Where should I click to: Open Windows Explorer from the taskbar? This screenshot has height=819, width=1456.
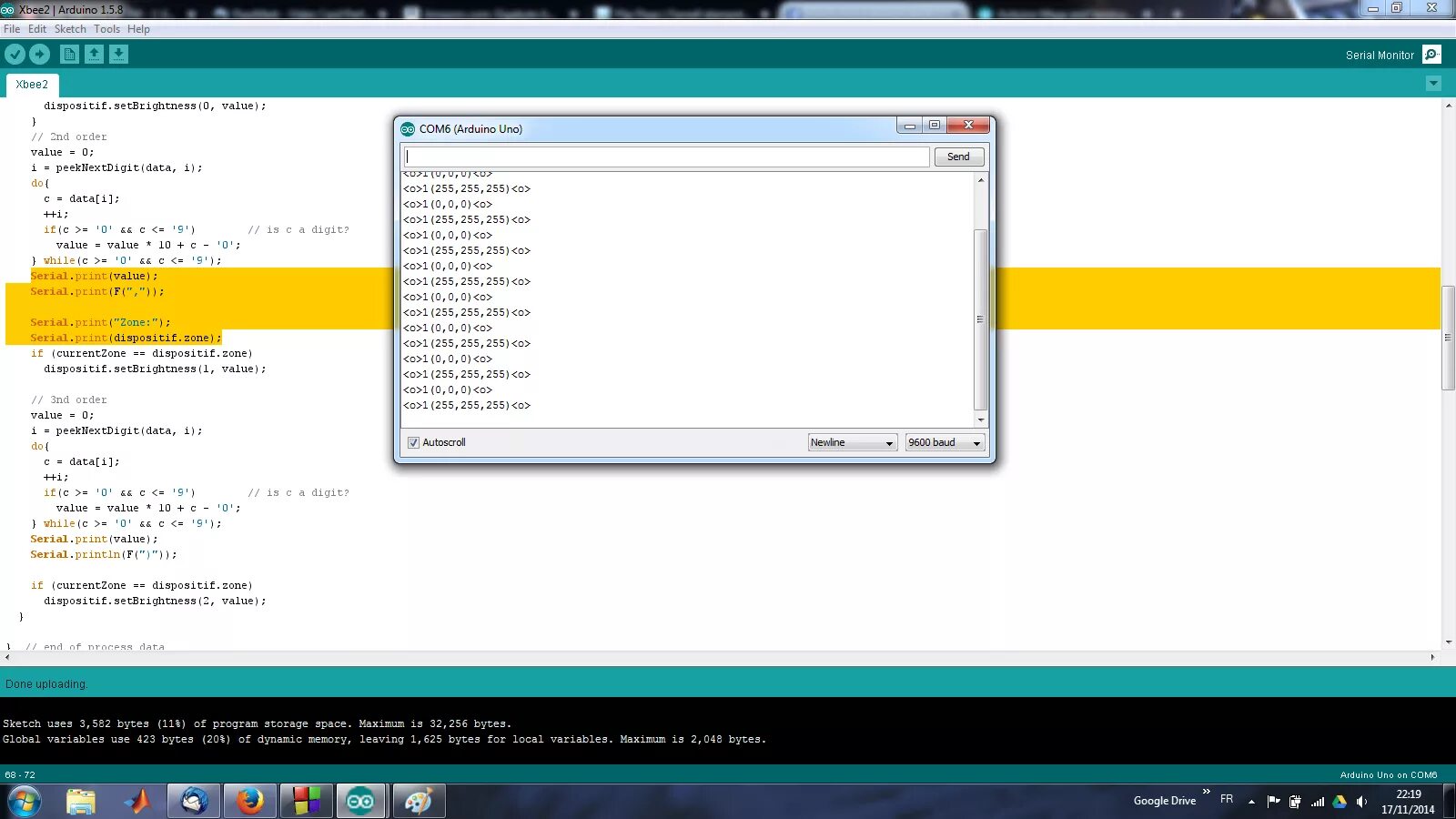tap(81, 802)
